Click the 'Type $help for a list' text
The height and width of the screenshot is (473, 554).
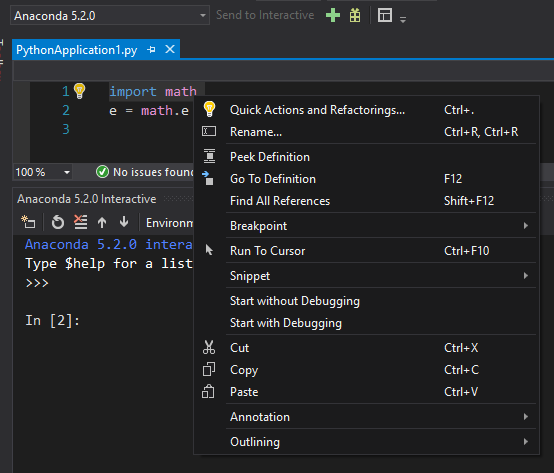coord(109,264)
